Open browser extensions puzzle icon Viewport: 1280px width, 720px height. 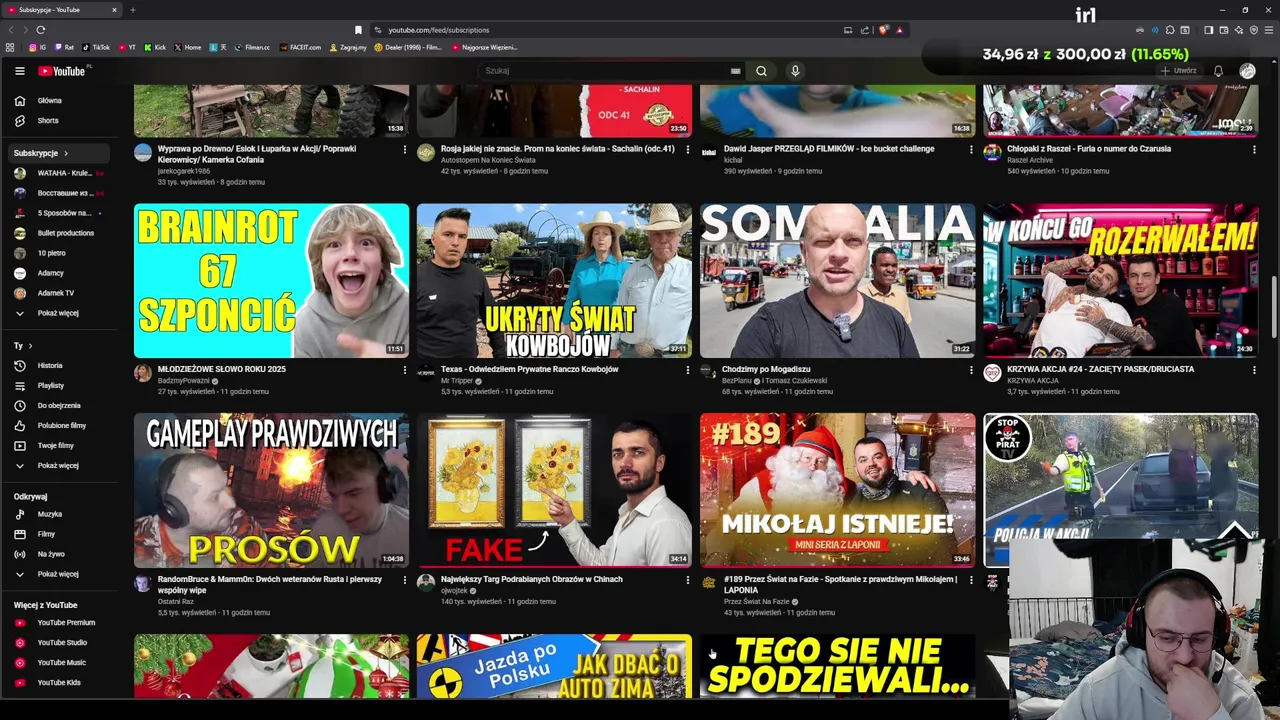point(1171,30)
